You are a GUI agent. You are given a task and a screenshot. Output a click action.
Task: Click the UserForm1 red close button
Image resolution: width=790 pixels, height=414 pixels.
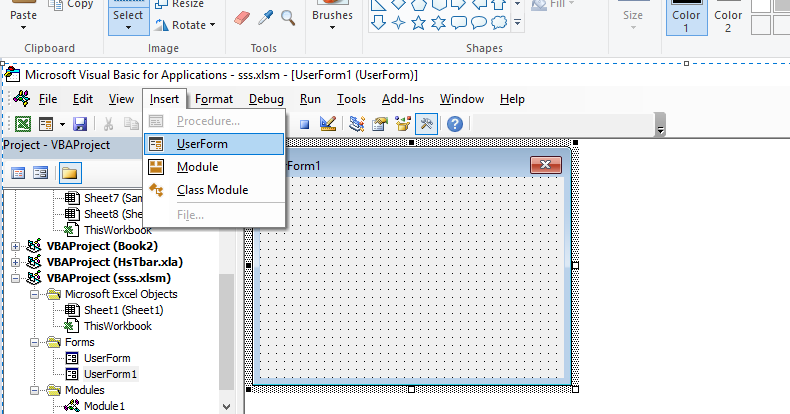click(x=546, y=165)
